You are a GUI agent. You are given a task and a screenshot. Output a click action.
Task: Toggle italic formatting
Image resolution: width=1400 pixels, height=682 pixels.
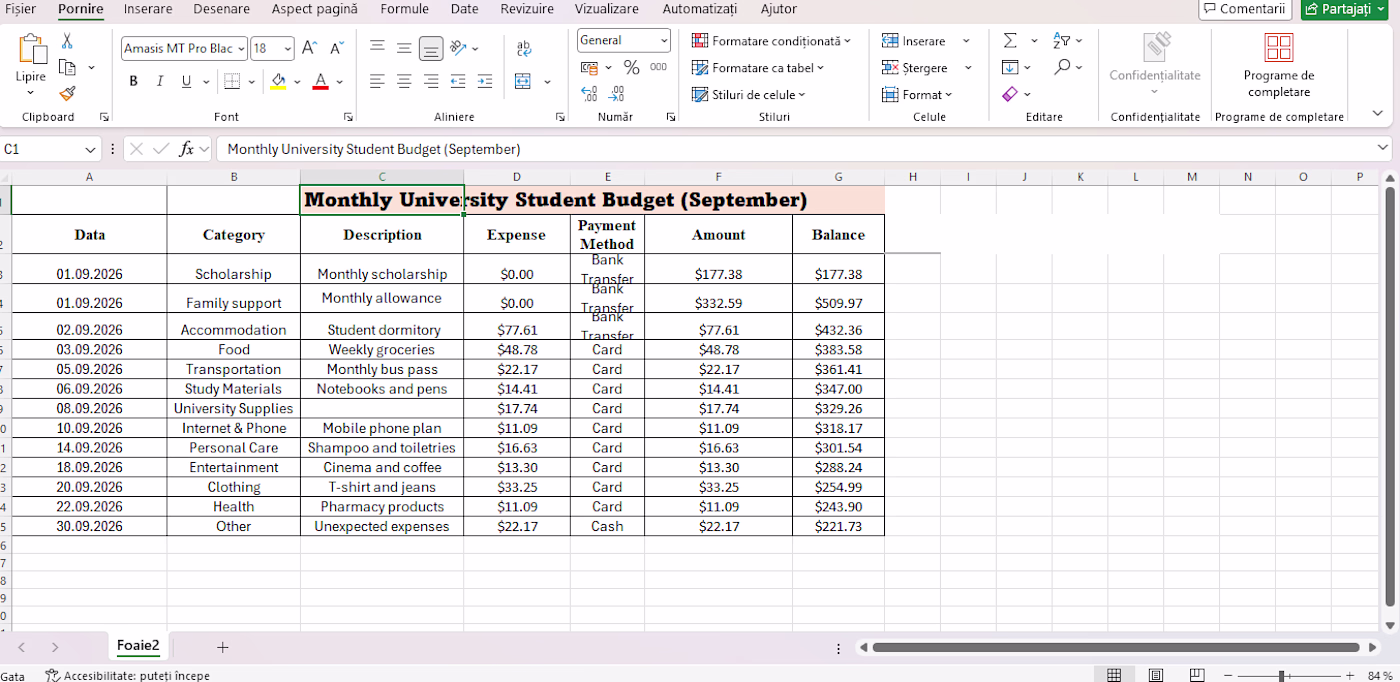click(159, 82)
